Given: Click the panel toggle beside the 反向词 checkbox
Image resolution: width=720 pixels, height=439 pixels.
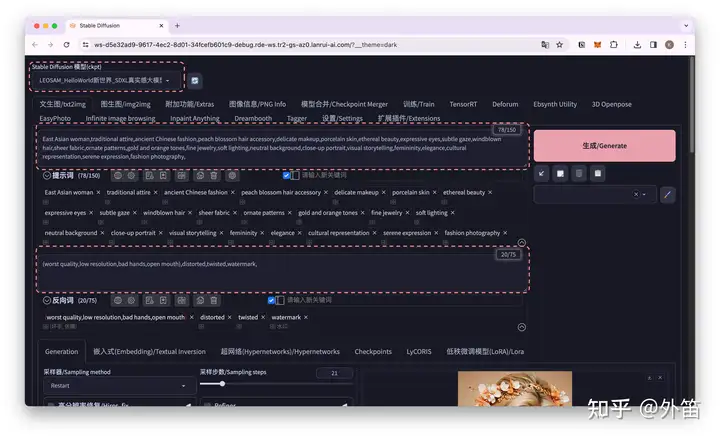Looking at the screenshot, I should (280, 300).
